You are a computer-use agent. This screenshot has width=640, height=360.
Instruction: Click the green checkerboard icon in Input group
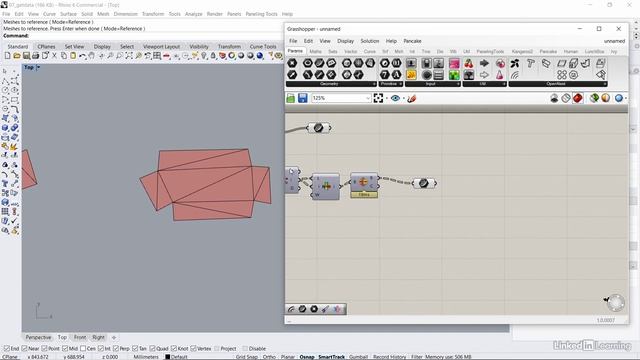tap(454, 75)
